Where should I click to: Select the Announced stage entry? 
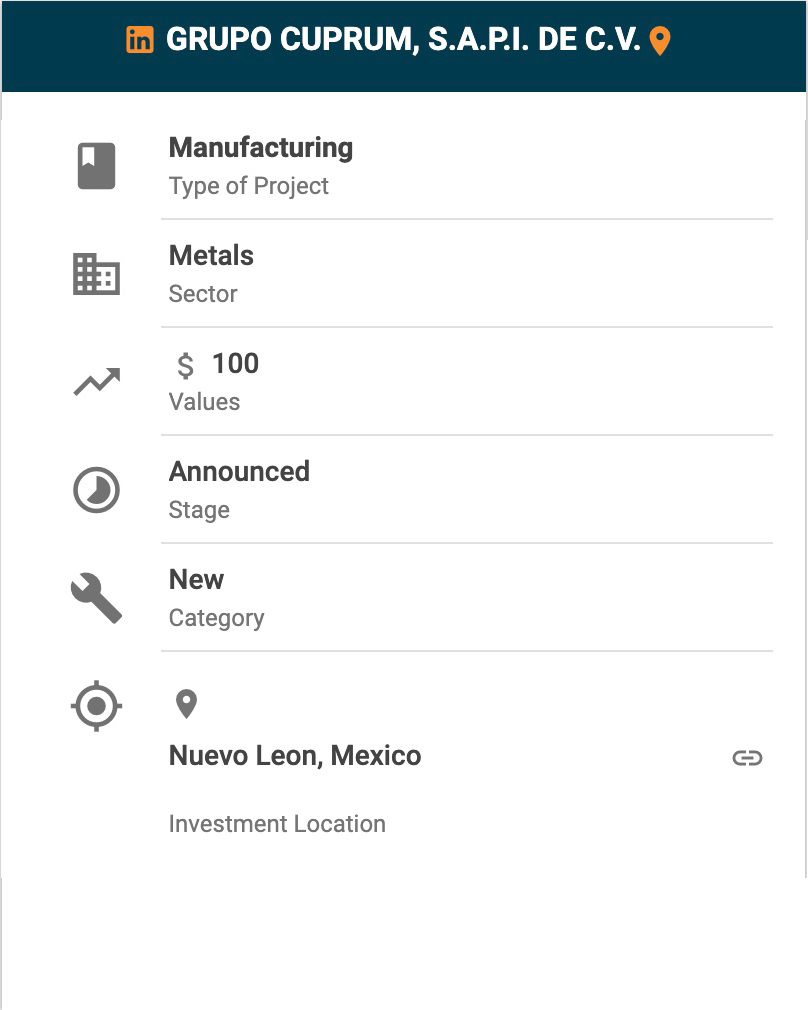point(239,472)
